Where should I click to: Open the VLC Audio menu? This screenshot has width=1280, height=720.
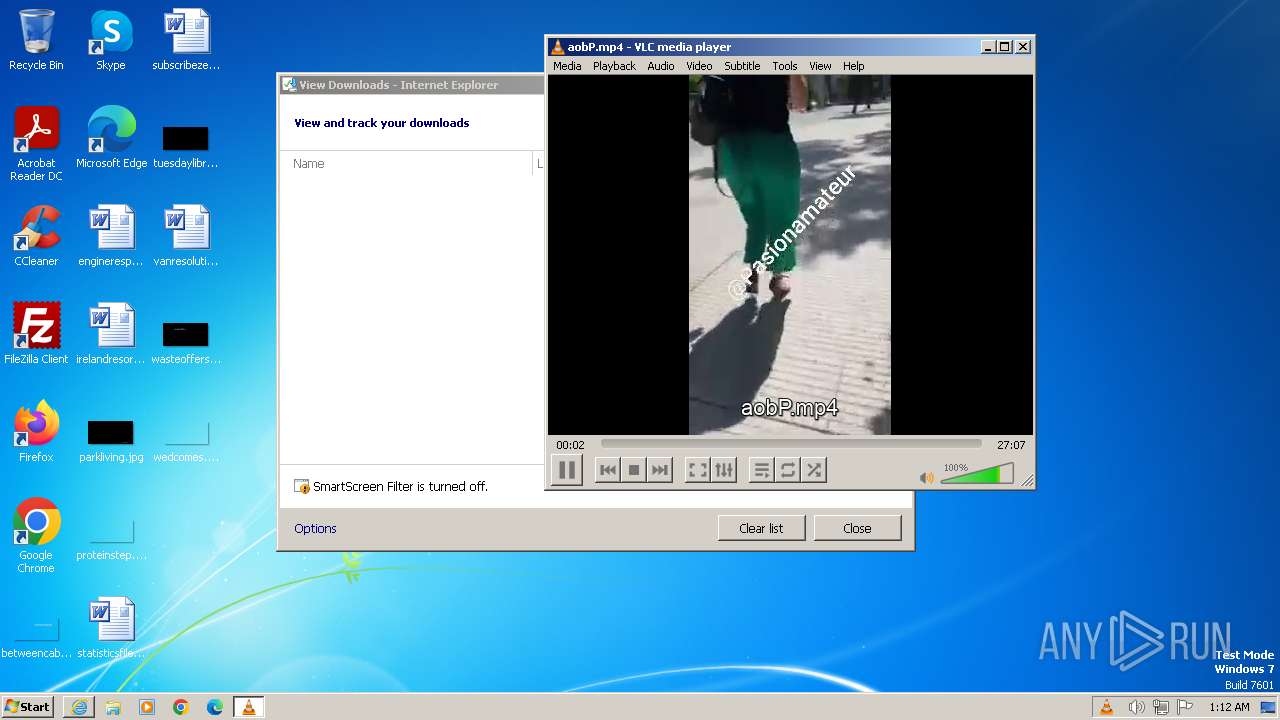coord(661,66)
